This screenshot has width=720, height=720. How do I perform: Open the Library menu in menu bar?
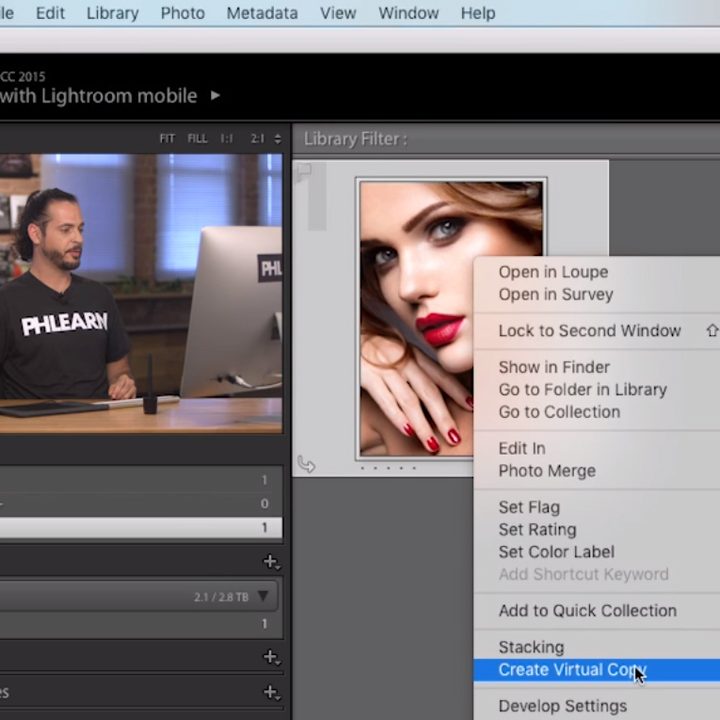click(x=112, y=13)
